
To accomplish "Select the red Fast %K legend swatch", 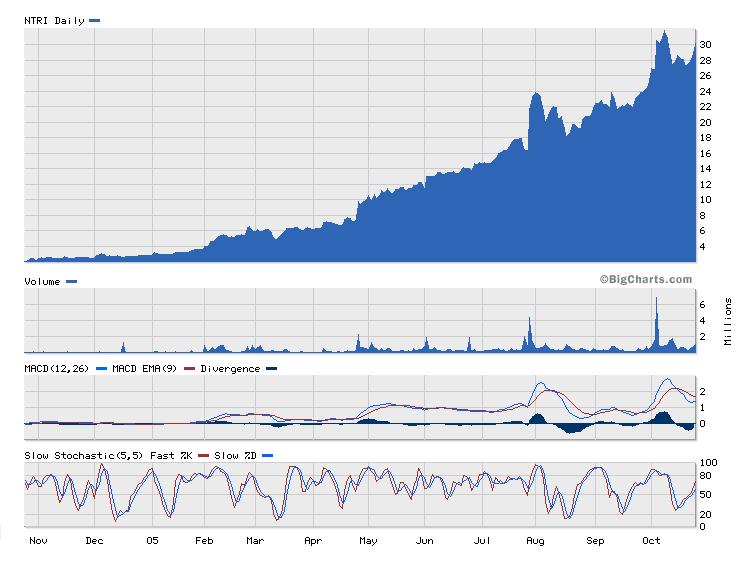I will pyautogui.click(x=203, y=456).
